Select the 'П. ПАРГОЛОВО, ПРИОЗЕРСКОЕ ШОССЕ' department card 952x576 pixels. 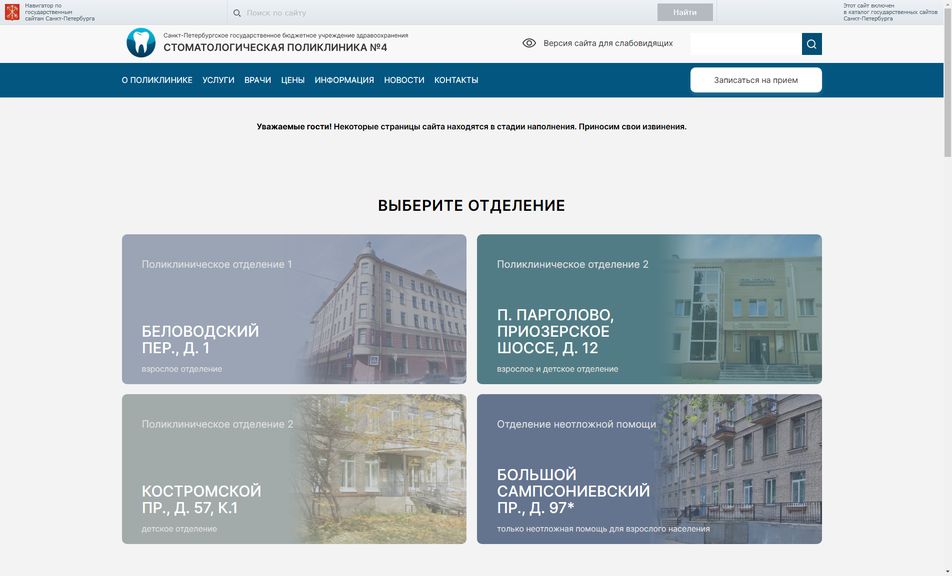(x=649, y=309)
